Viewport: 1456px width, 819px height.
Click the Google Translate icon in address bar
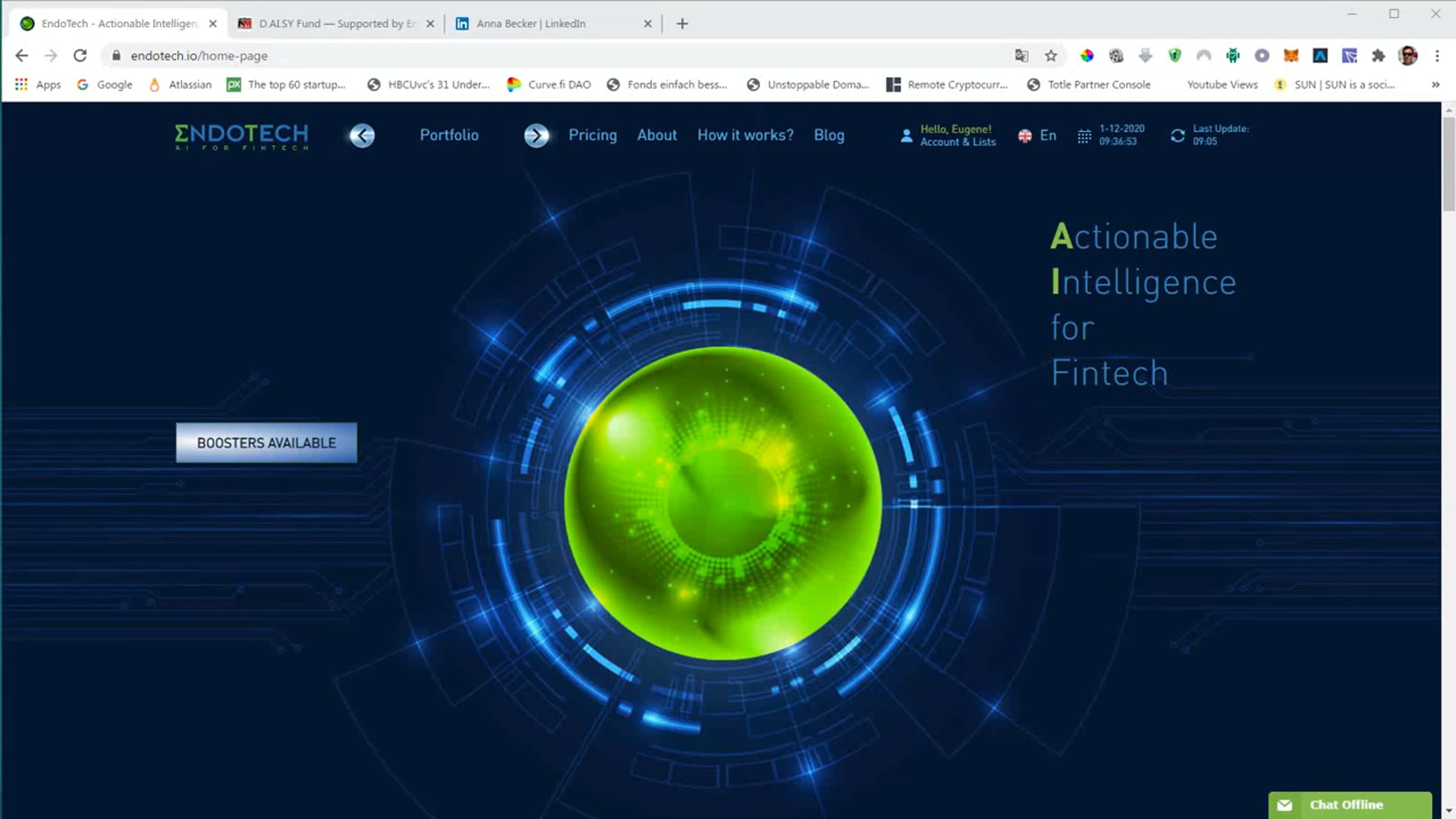point(1022,56)
